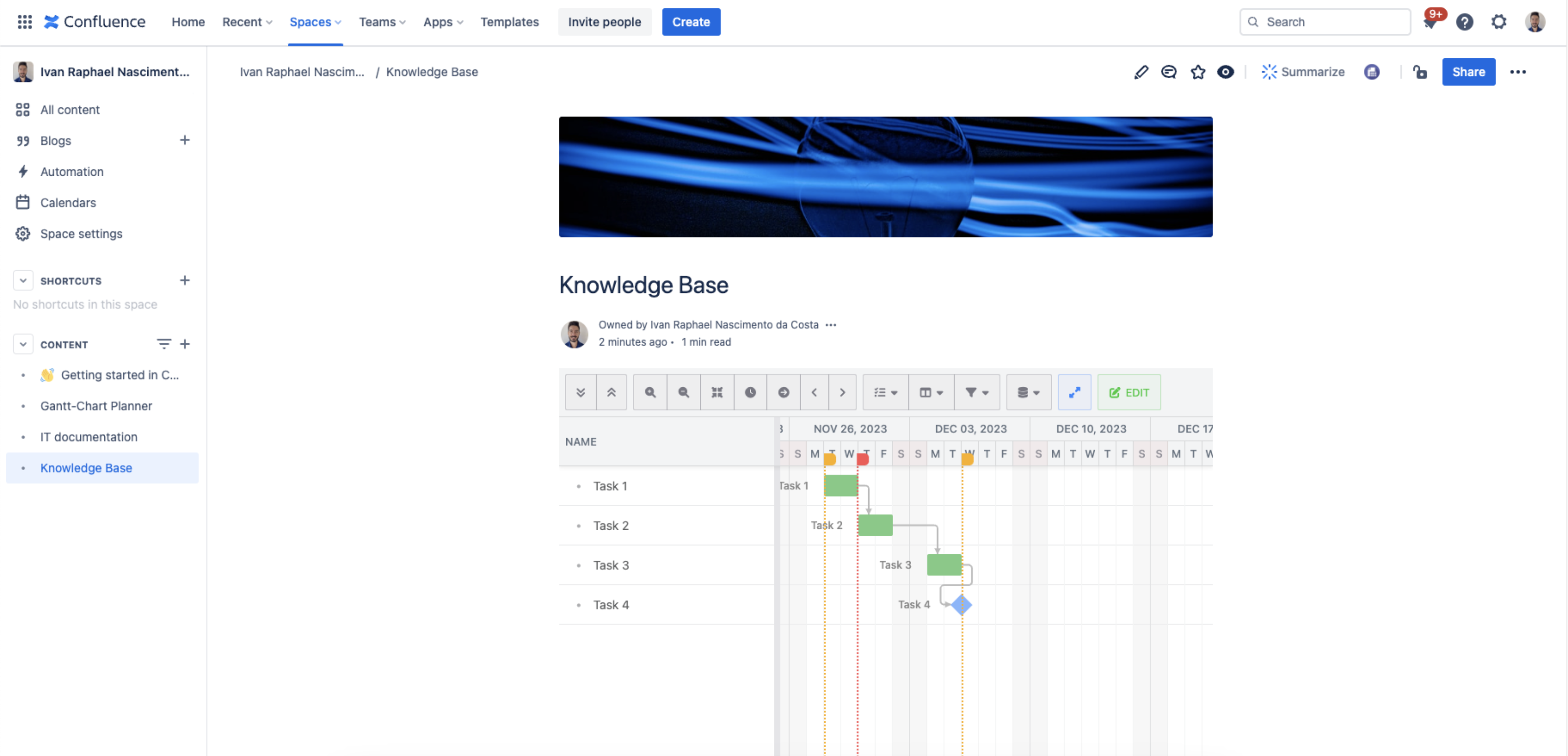
Task: Toggle watching with the eye icon
Action: [1225, 72]
